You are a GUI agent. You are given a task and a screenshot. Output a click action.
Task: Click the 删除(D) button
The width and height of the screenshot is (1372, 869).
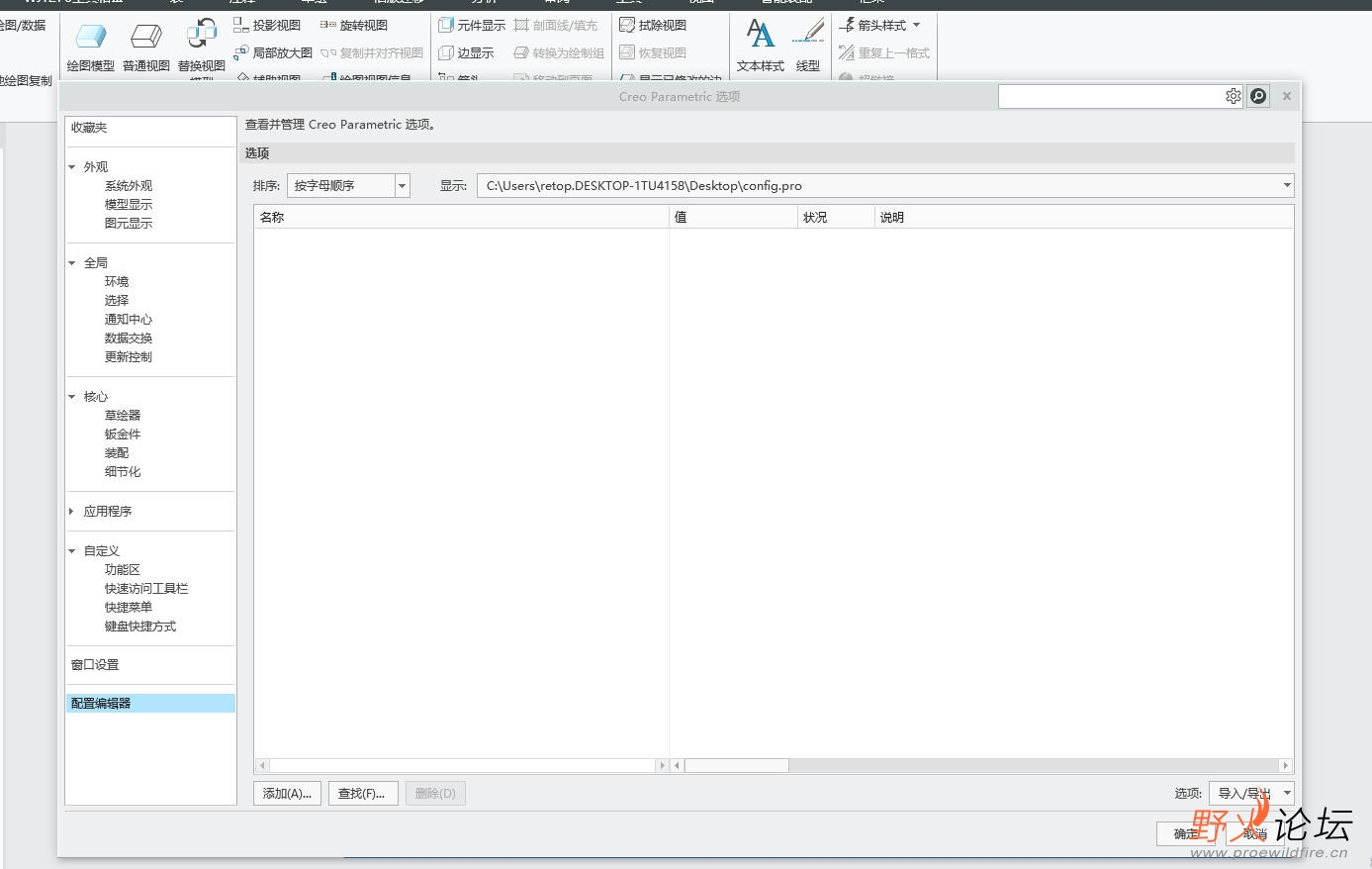click(x=435, y=793)
